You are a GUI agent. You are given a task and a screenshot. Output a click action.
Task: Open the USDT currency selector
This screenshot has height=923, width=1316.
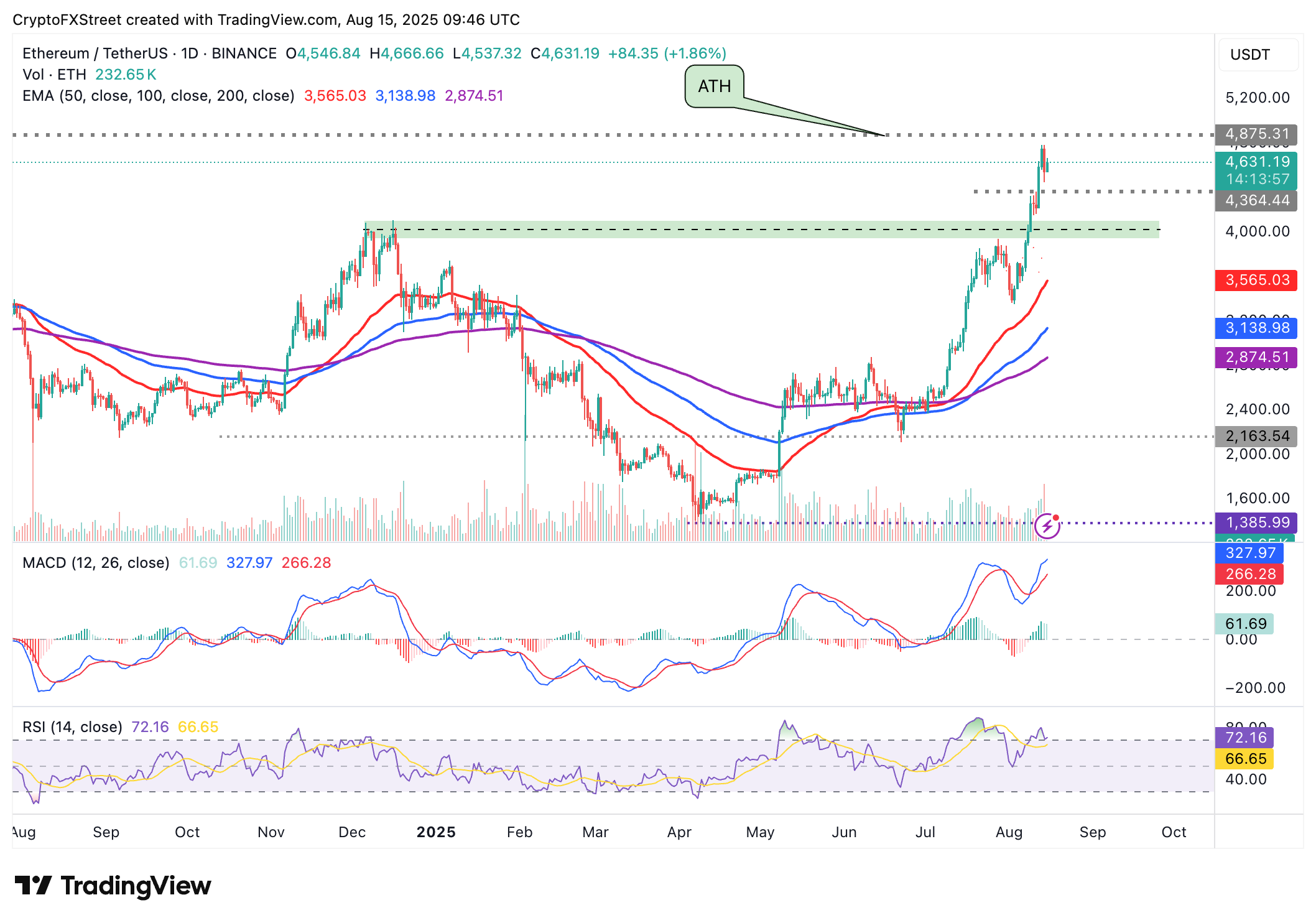(x=1258, y=55)
